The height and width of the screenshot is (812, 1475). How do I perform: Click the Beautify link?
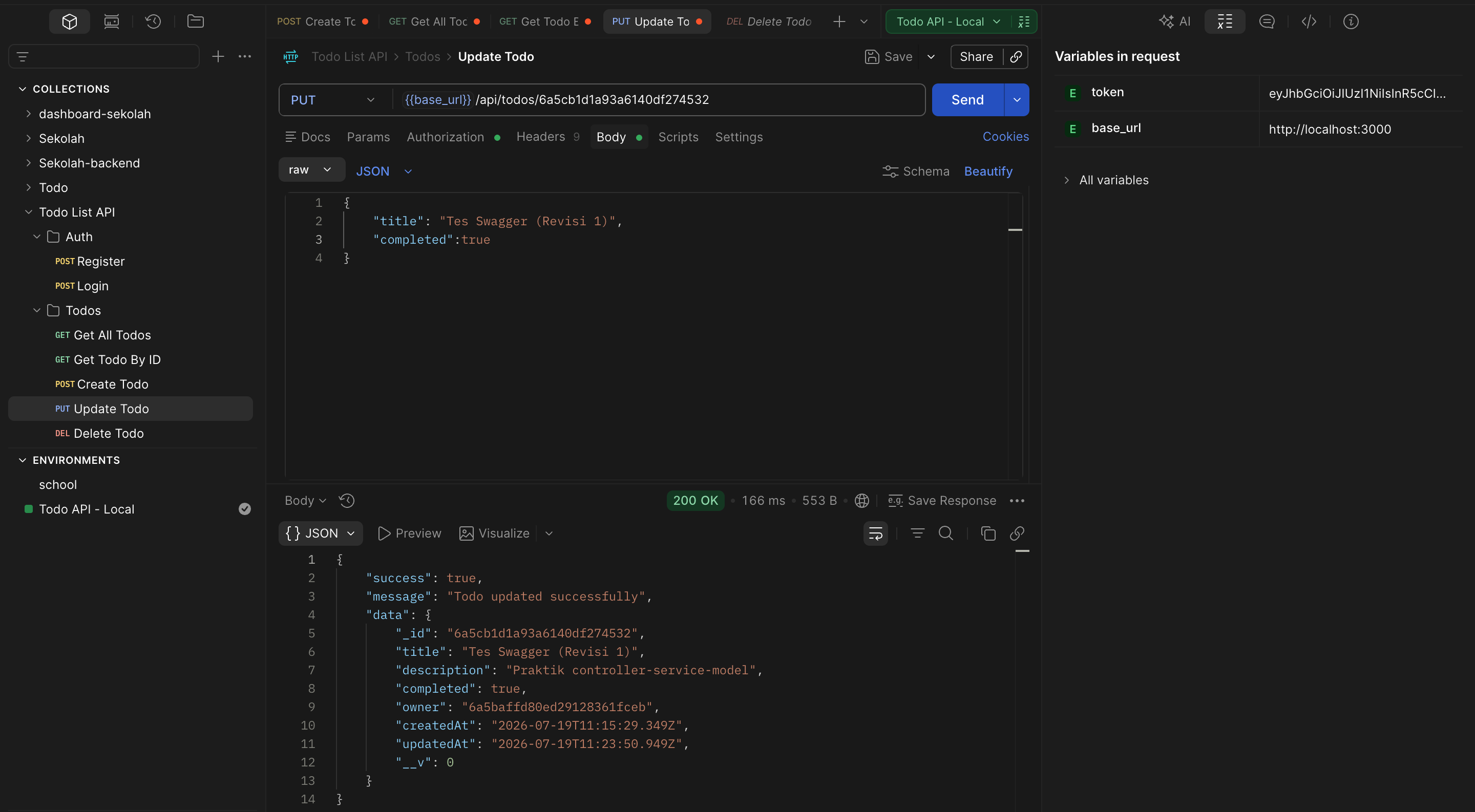click(x=988, y=171)
